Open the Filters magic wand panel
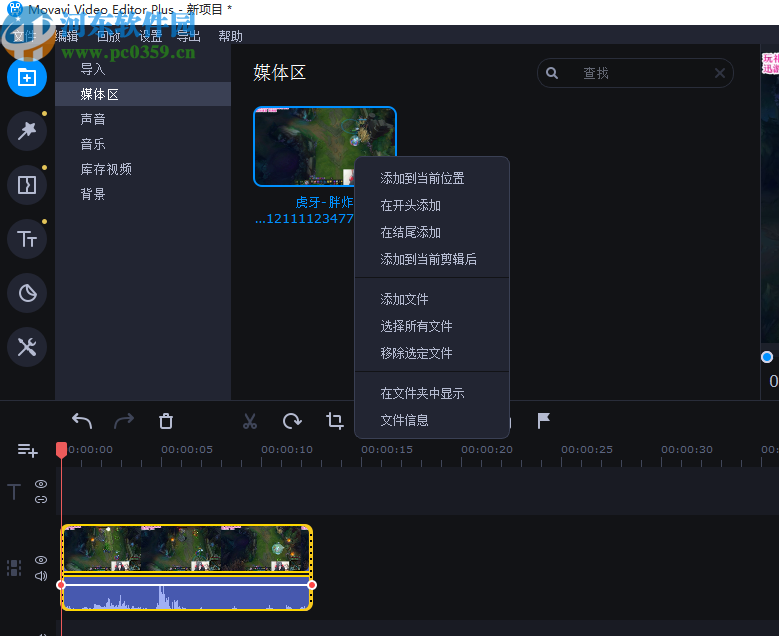 coord(27,131)
